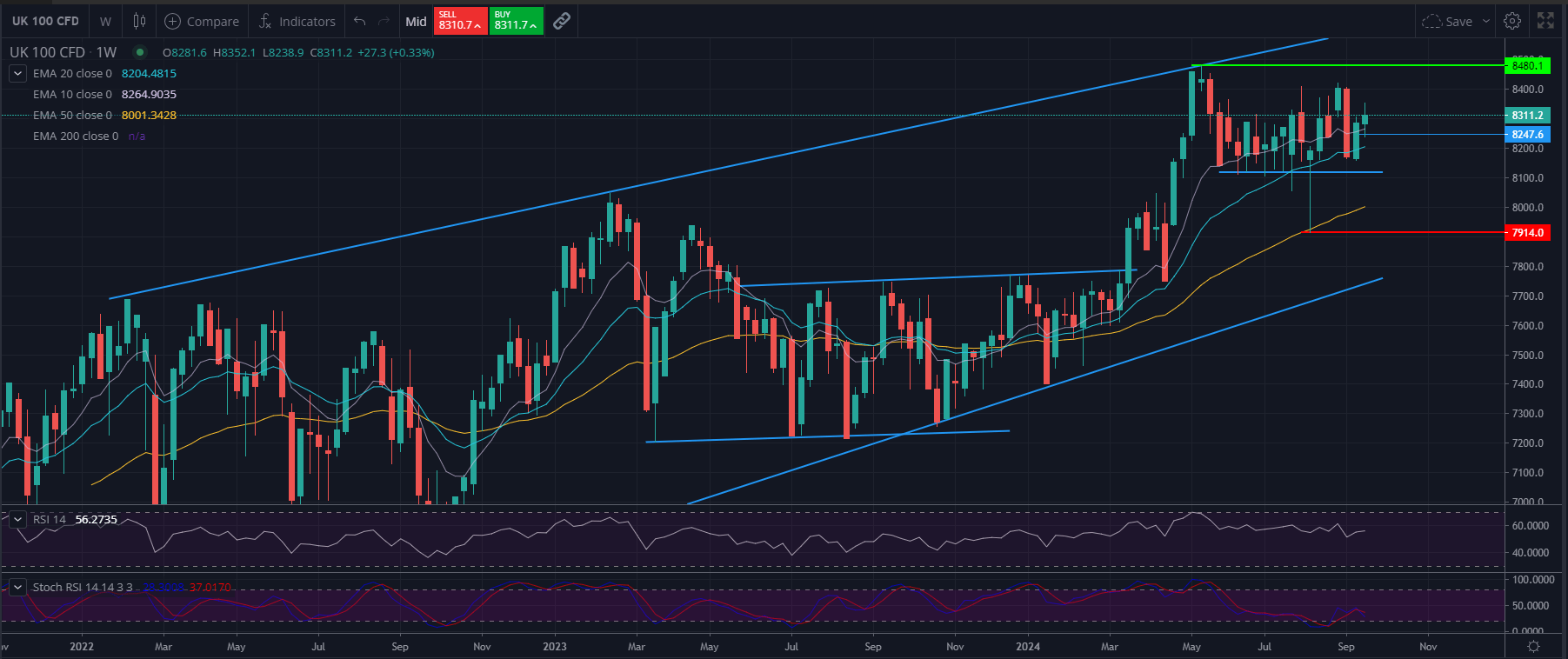Click the blue 8247.6 price label
Screen dimensions: 1568x659
1527,135
